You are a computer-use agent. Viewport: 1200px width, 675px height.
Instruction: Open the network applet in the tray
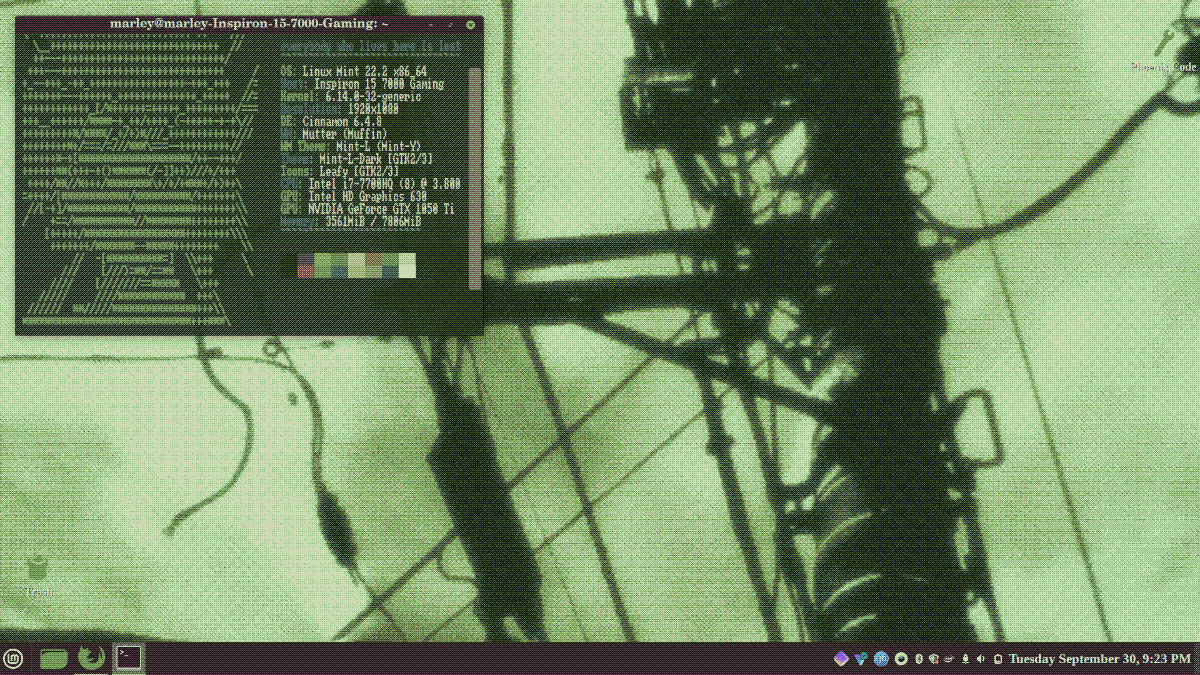tap(882, 659)
